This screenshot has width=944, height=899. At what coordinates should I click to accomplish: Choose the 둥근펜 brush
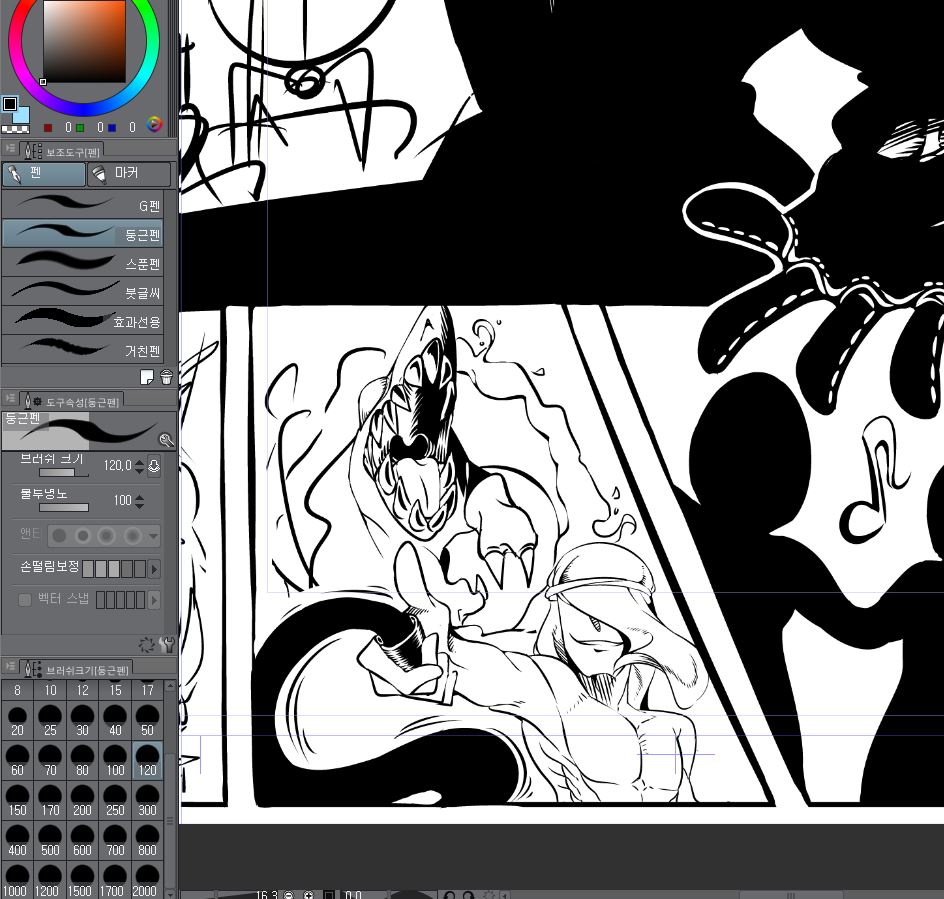click(x=83, y=234)
